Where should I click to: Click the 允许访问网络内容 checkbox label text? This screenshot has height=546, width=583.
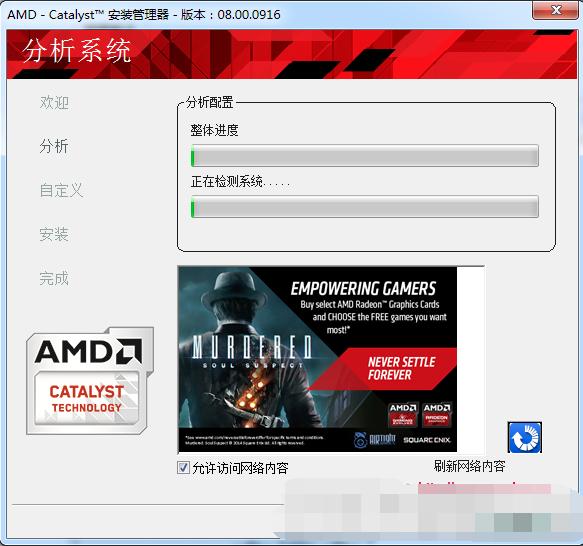point(240,468)
